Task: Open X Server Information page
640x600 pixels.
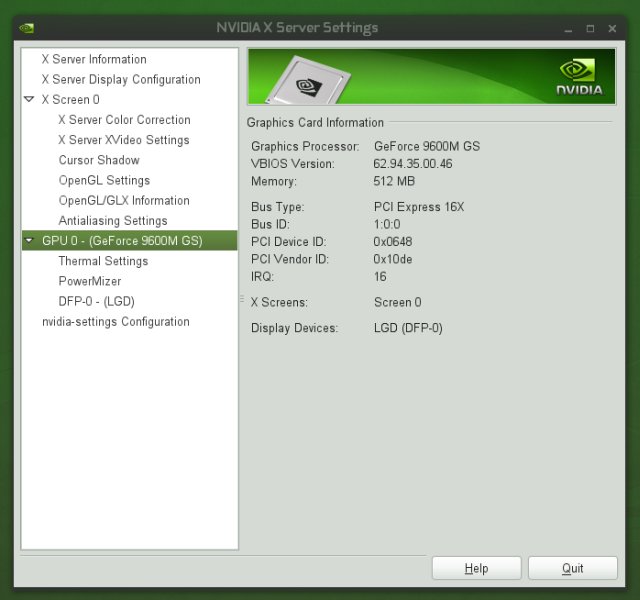Action: click(94, 59)
